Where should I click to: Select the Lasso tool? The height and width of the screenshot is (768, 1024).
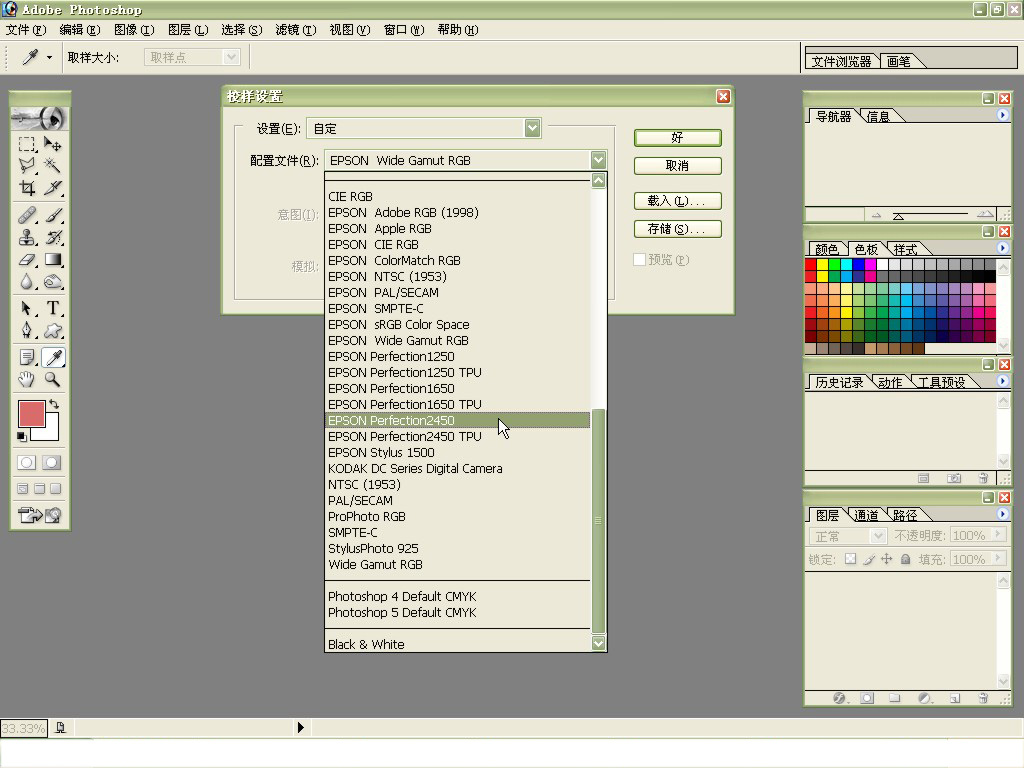coord(27,166)
